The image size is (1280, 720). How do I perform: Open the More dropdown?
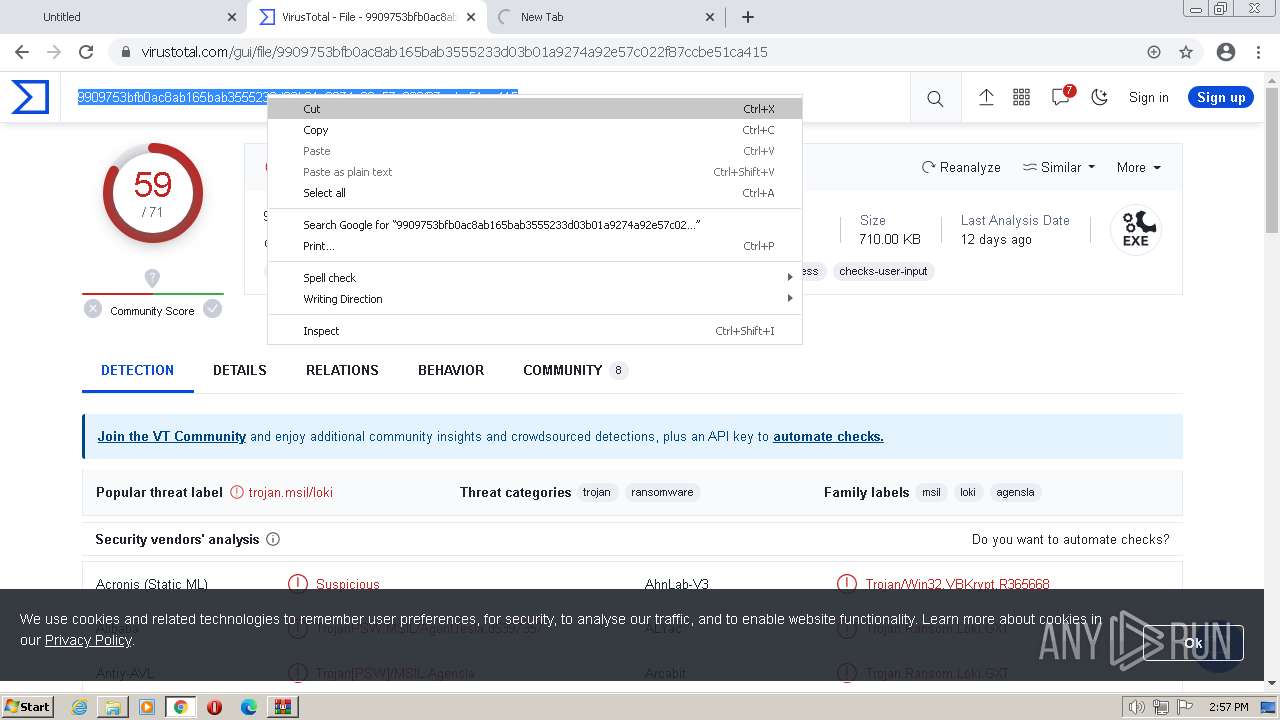click(x=1138, y=167)
